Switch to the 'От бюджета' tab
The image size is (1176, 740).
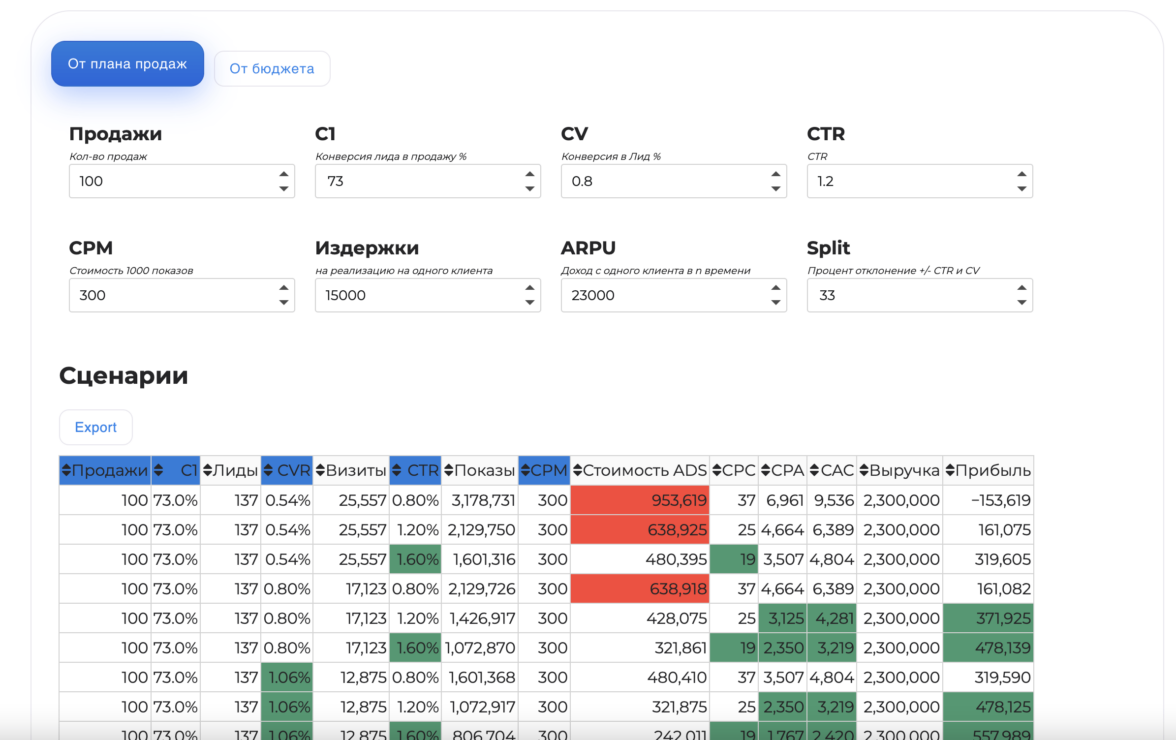pyautogui.click(x=272, y=69)
